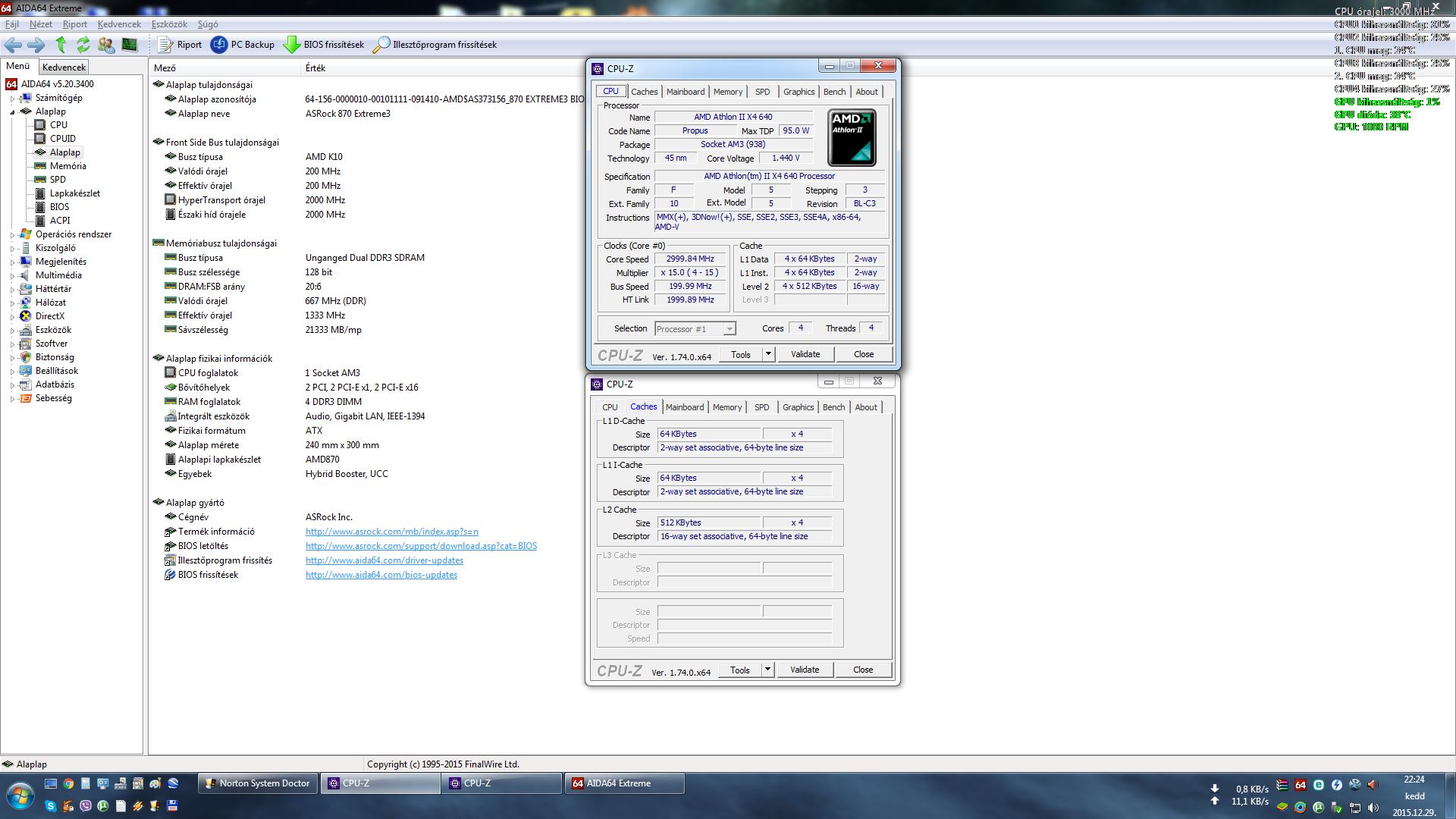1456x819 pixels.
Task: Open the Processor #1 selection dropdown
Action: (x=729, y=329)
